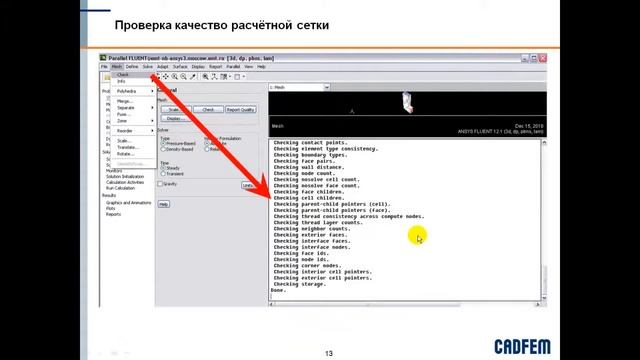
Task: Click the Check button in General panel
Action: pos(208,110)
